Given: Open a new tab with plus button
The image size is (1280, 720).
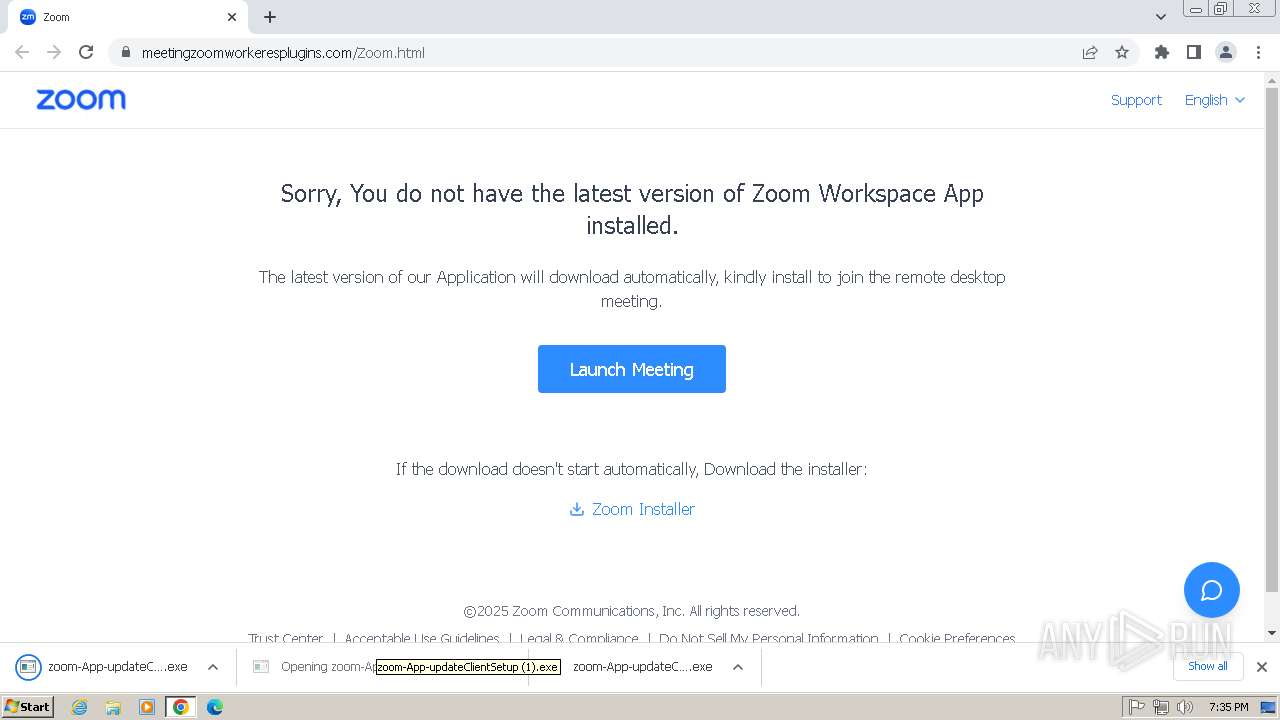Looking at the screenshot, I should coord(270,17).
